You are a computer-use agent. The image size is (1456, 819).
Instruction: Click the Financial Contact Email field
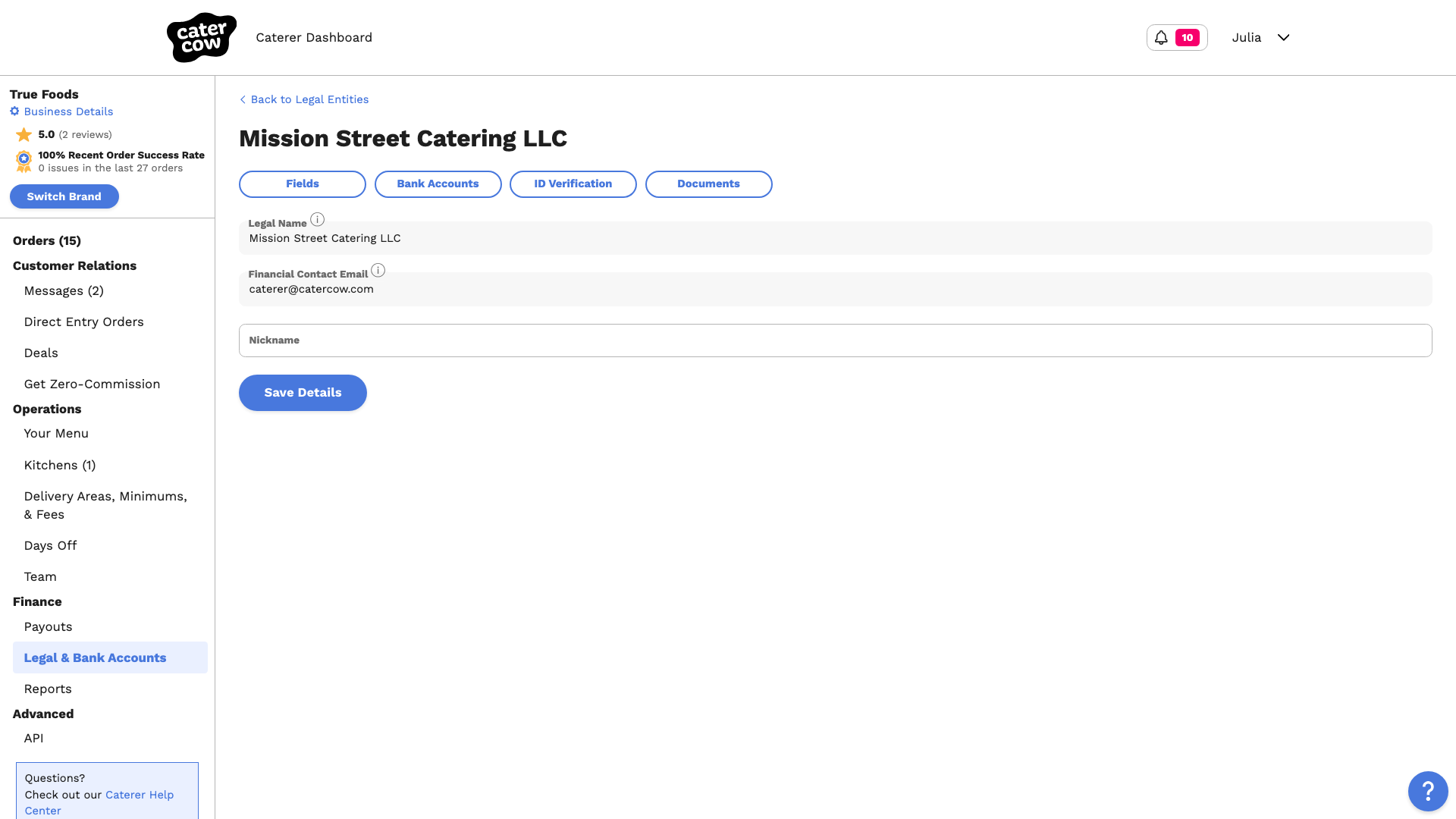click(836, 289)
